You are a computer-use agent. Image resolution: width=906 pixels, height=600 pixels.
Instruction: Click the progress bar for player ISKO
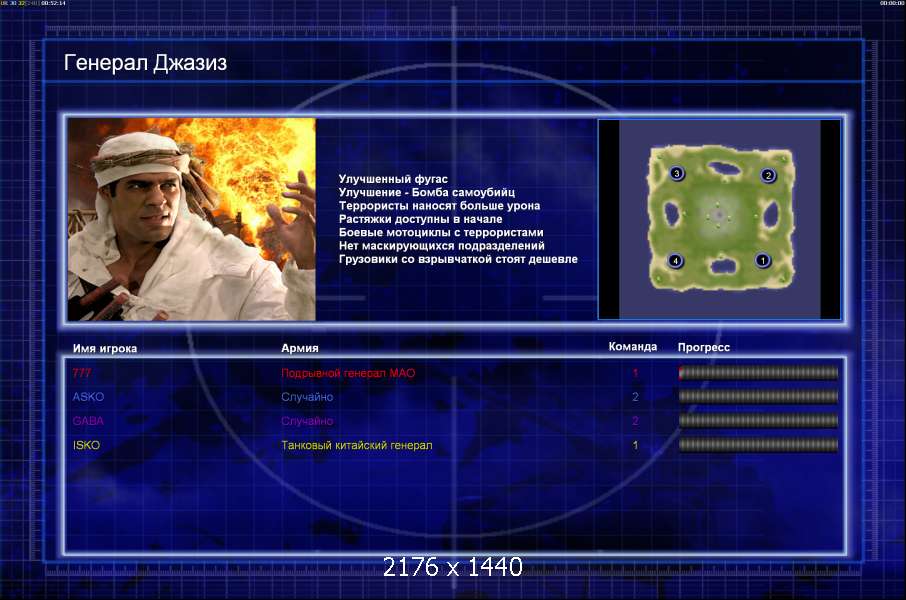[758, 445]
